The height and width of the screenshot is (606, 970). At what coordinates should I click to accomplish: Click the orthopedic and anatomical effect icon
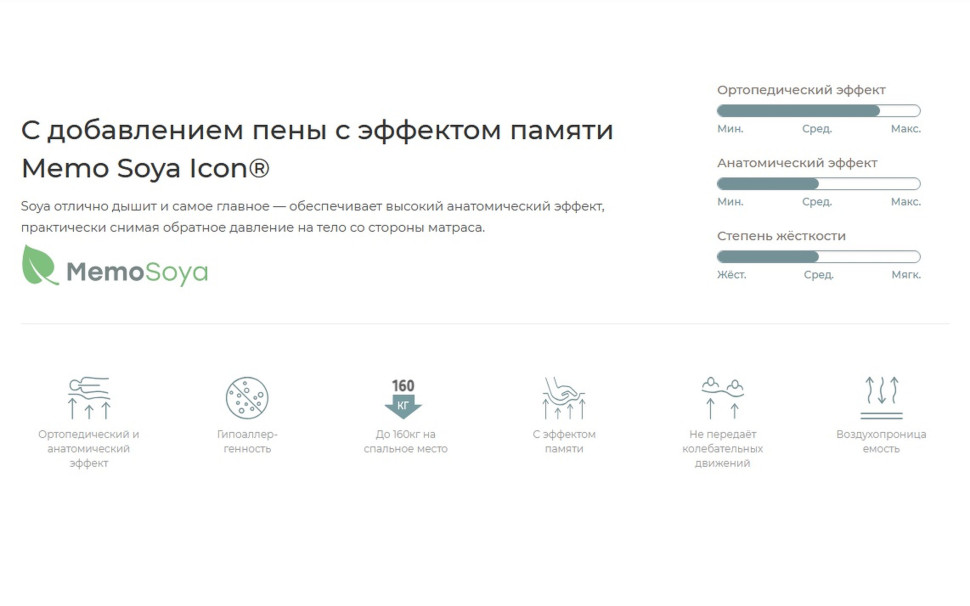(x=88, y=397)
